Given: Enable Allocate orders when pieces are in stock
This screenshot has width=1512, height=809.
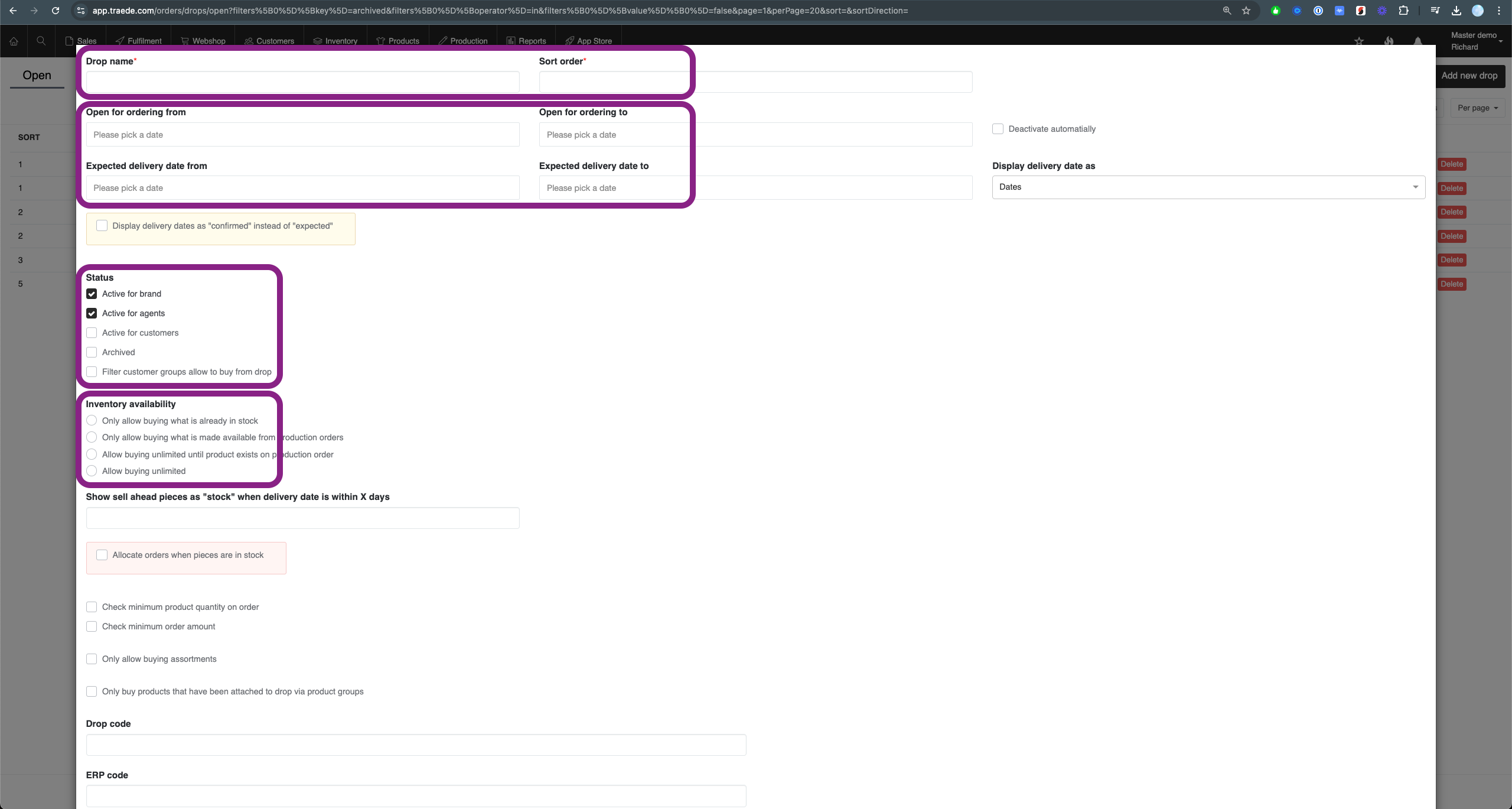Looking at the screenshot, I should point(102,555).
